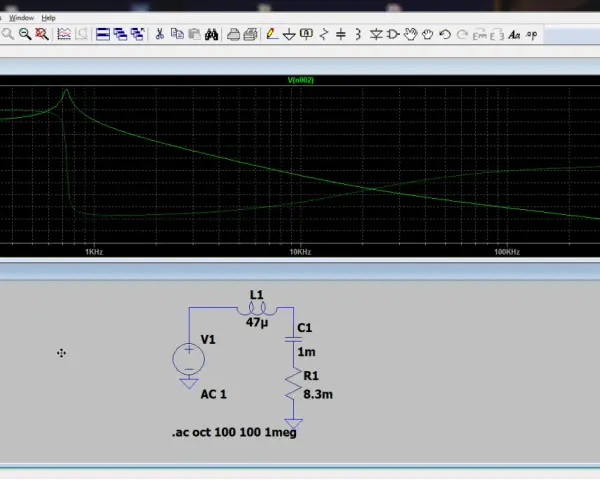Select the Draw wire pencil tool

(271, 34)
